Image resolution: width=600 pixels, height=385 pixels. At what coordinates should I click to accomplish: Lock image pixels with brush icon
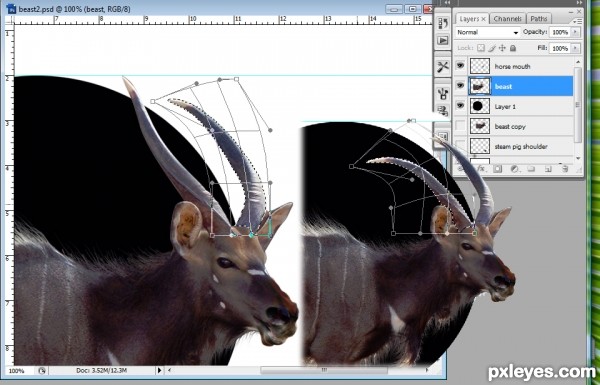[x=492, y=48]
